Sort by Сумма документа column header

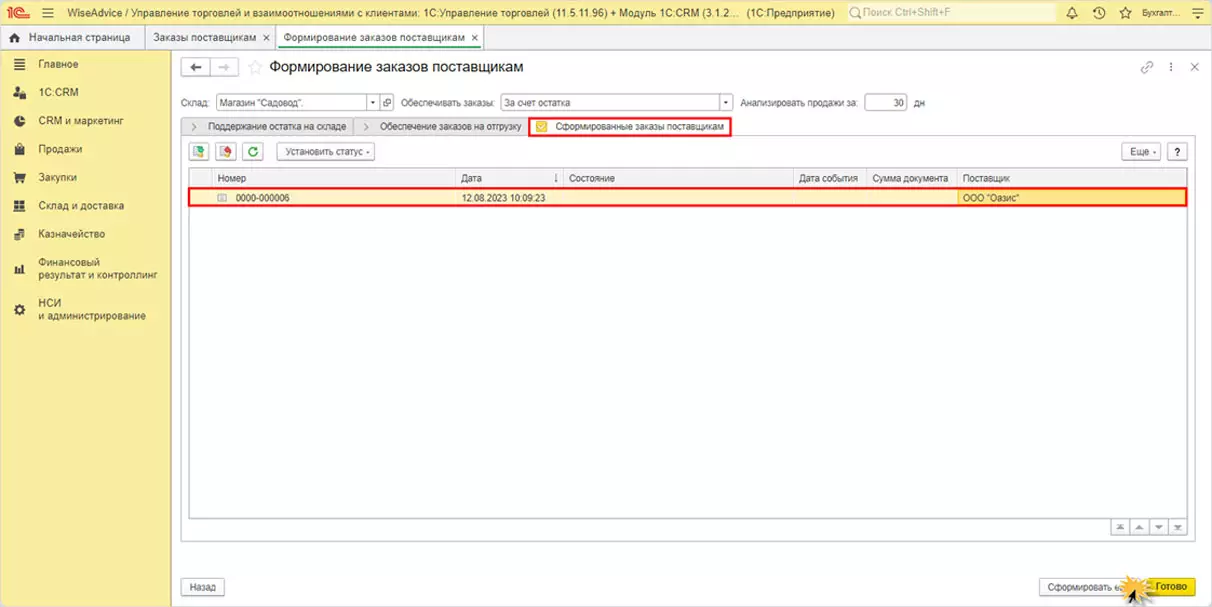point(912,178)
